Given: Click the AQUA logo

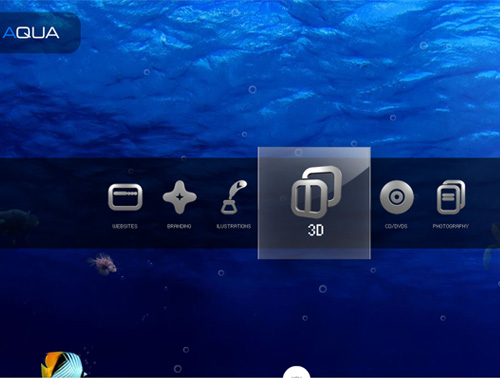Looking at the screenshot, I should [x=31, y=33].
